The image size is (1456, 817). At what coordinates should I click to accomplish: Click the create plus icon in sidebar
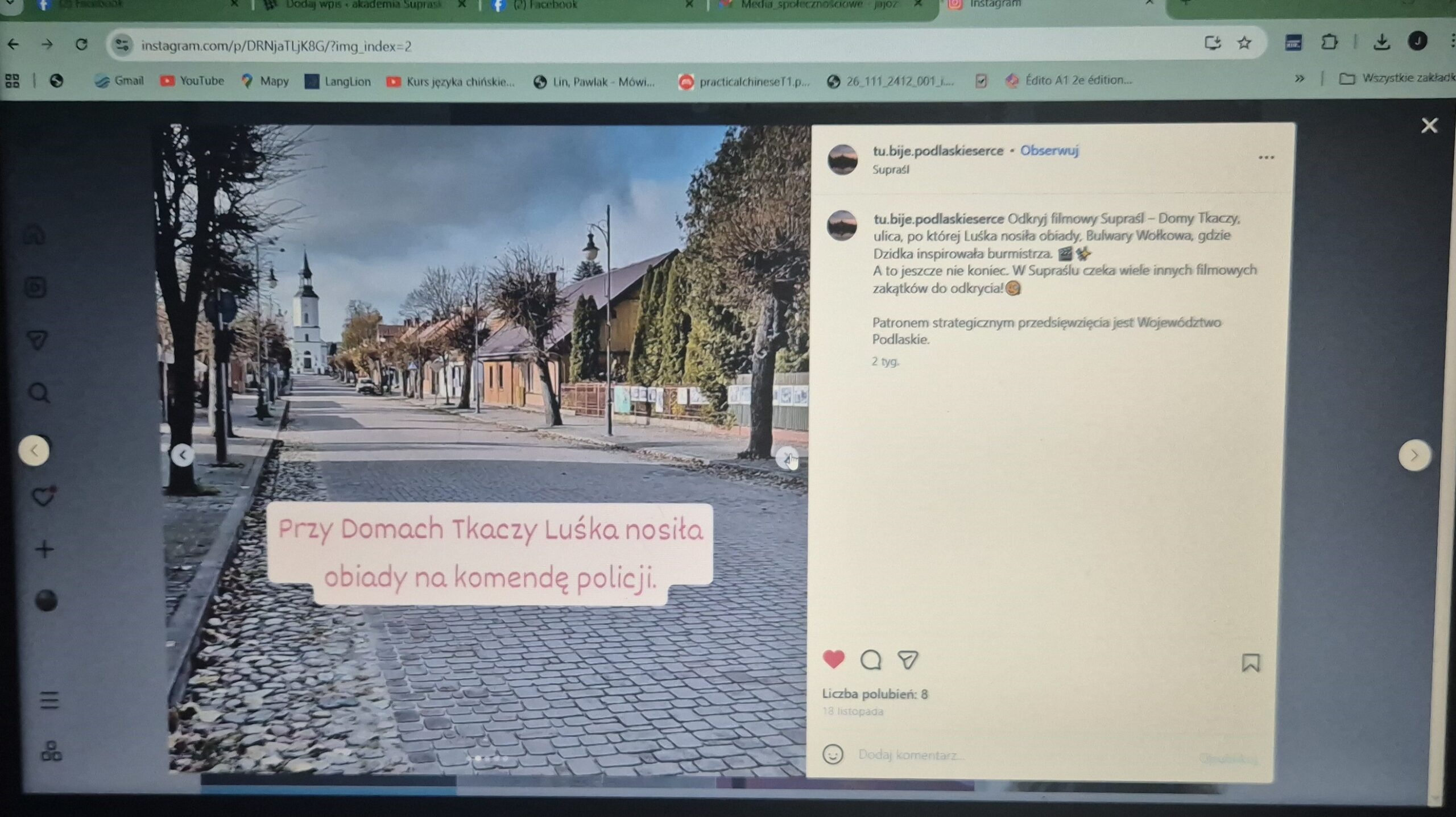(x=44, y=549)
